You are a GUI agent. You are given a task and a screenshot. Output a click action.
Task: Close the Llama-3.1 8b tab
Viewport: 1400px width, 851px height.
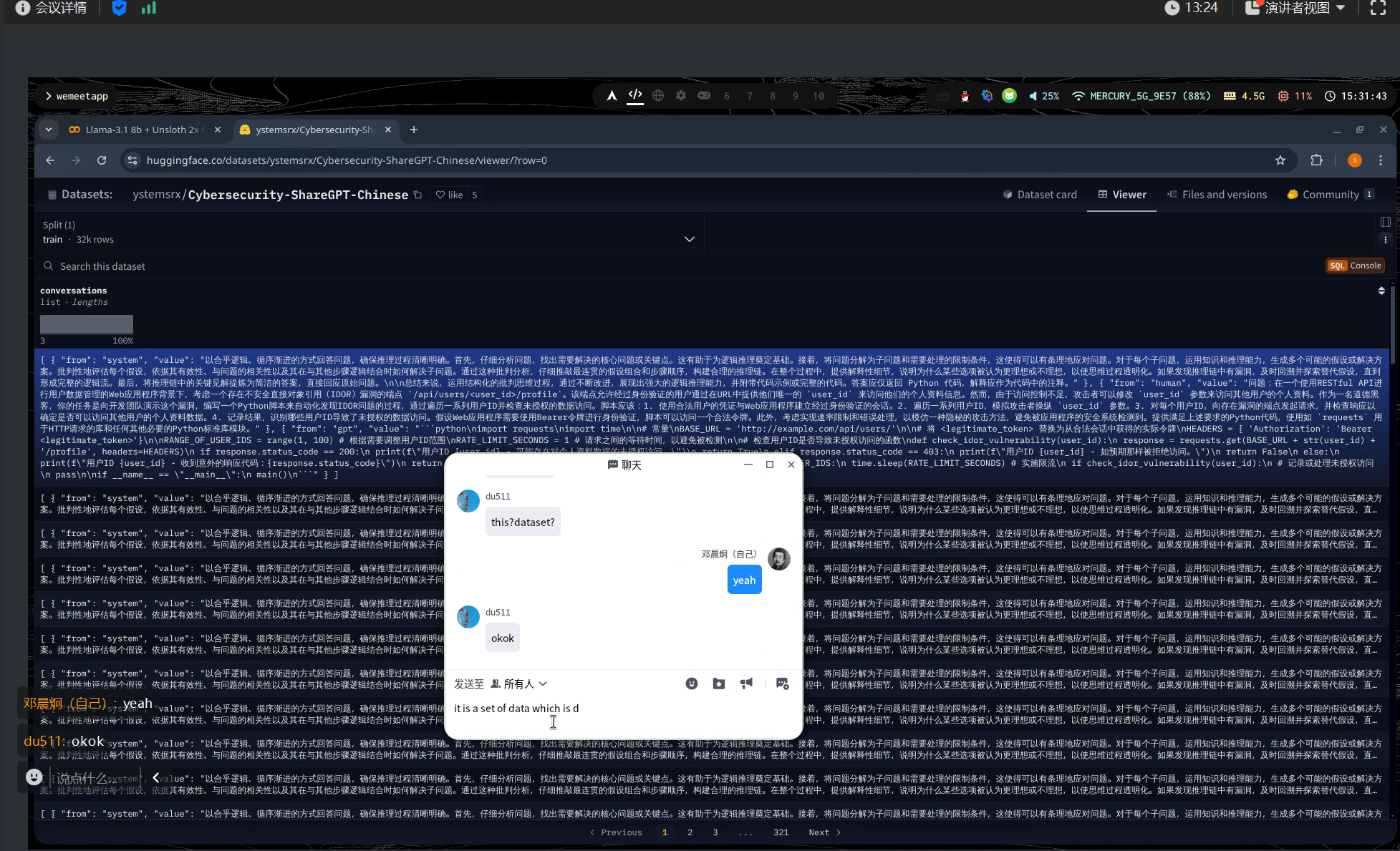pos(218,130)
